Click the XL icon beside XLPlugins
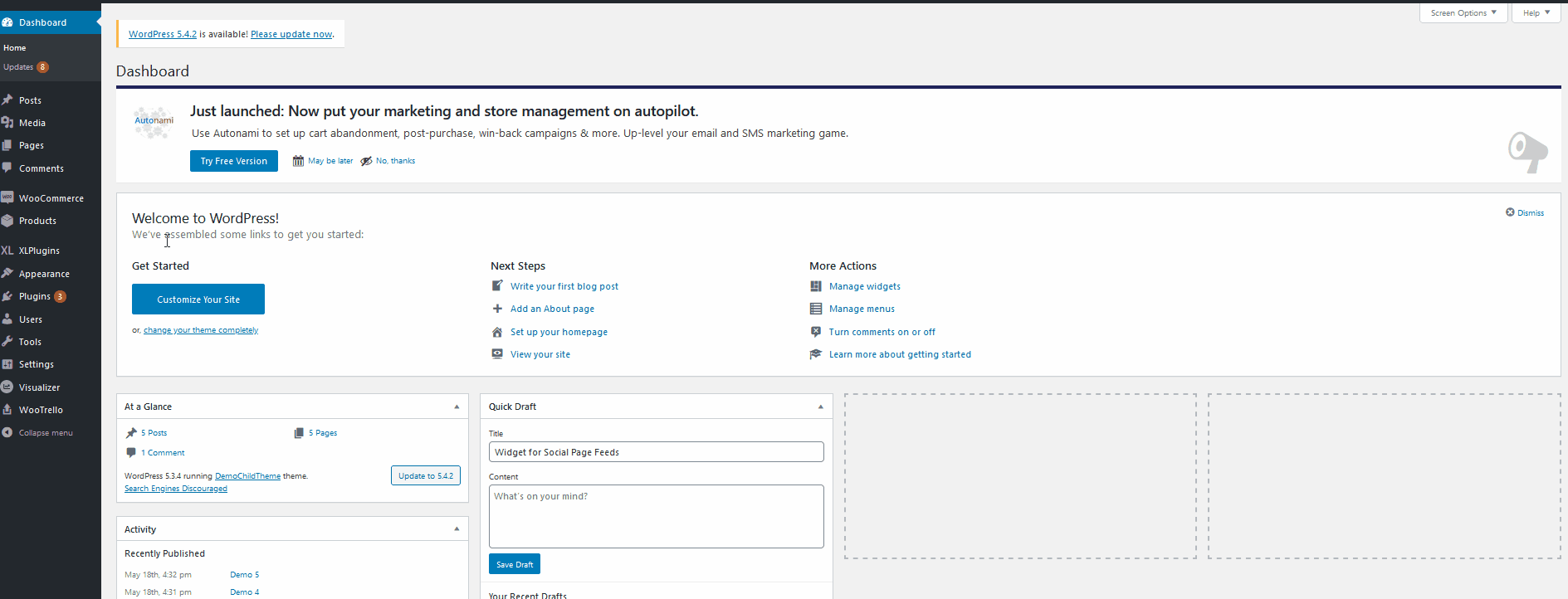The image size is (1568, 599). [7, 251]
